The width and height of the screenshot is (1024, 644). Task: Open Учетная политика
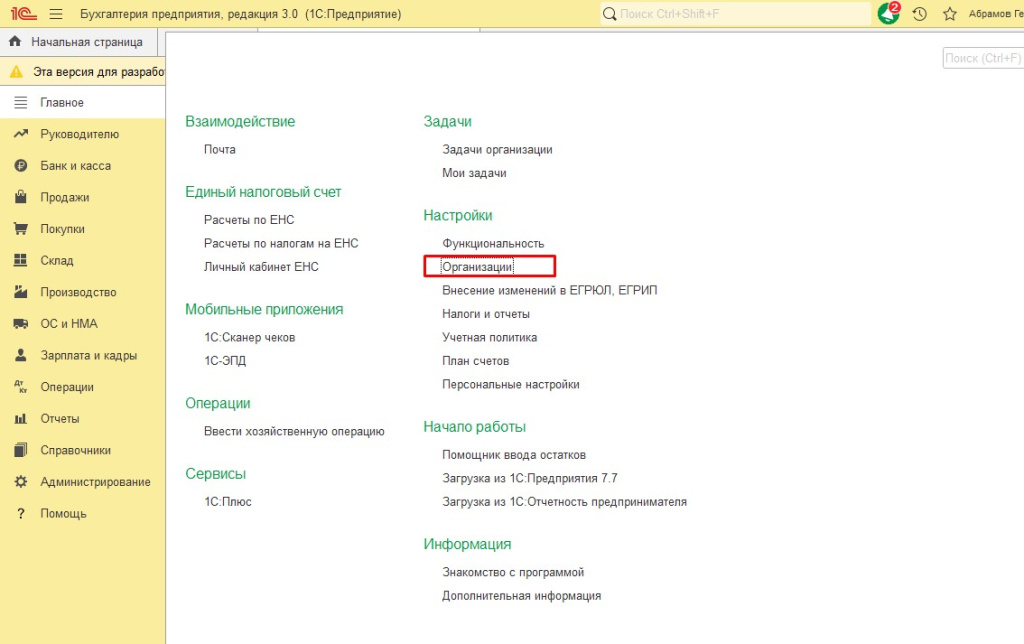490,338
